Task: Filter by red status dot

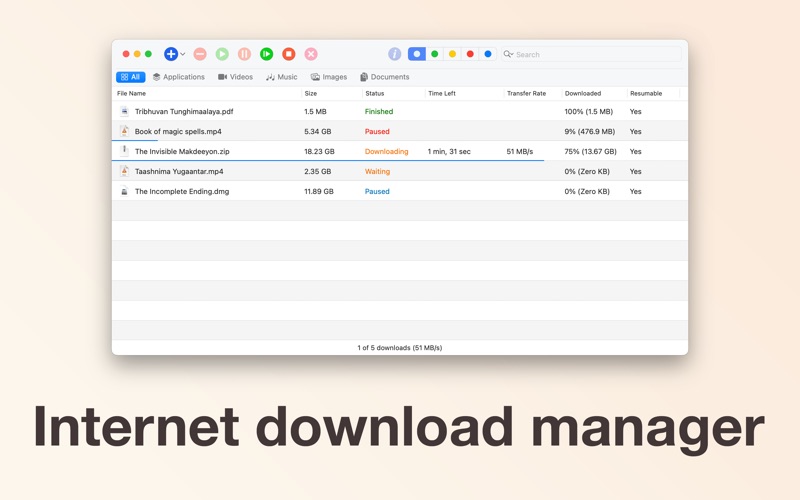Action: pyautogui.click(x=470, y=54)
